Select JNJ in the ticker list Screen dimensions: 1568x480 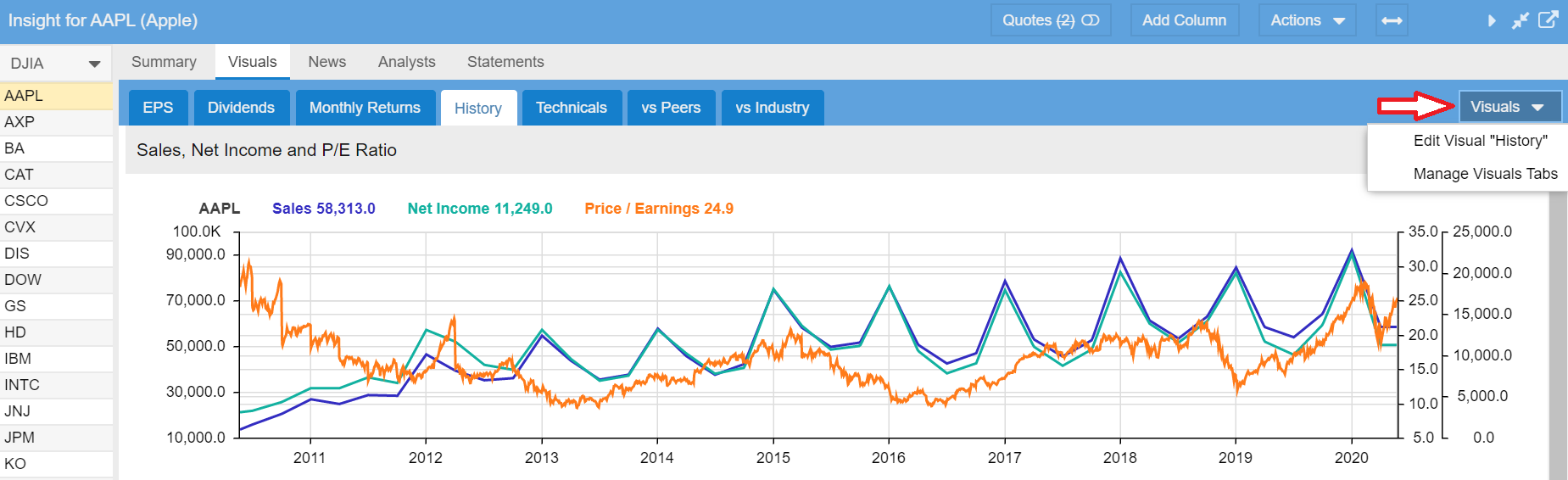point(56,411)
